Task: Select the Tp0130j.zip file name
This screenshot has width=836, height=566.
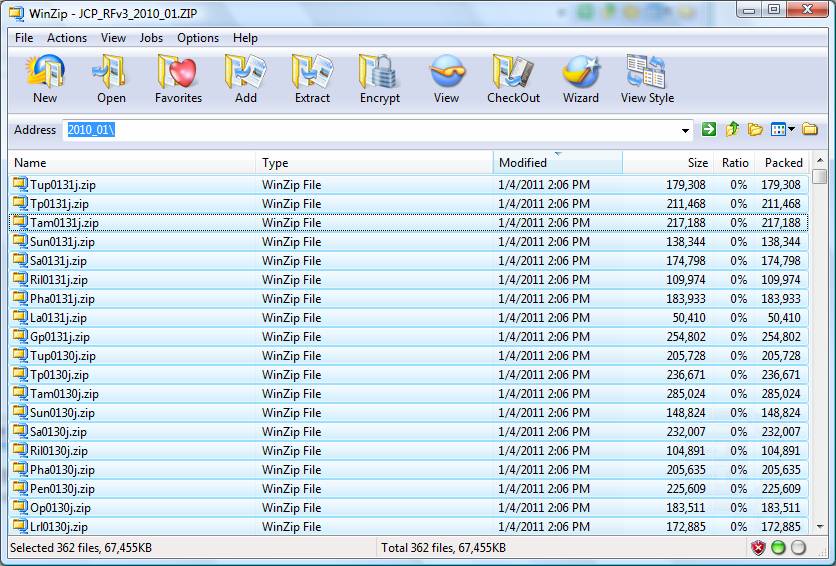Action: [59, 375]
